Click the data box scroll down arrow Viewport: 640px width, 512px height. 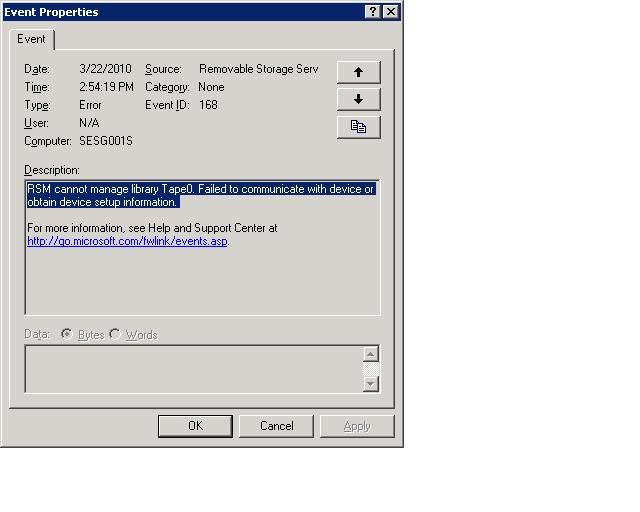pyautogui.click(x=371, y=384)
